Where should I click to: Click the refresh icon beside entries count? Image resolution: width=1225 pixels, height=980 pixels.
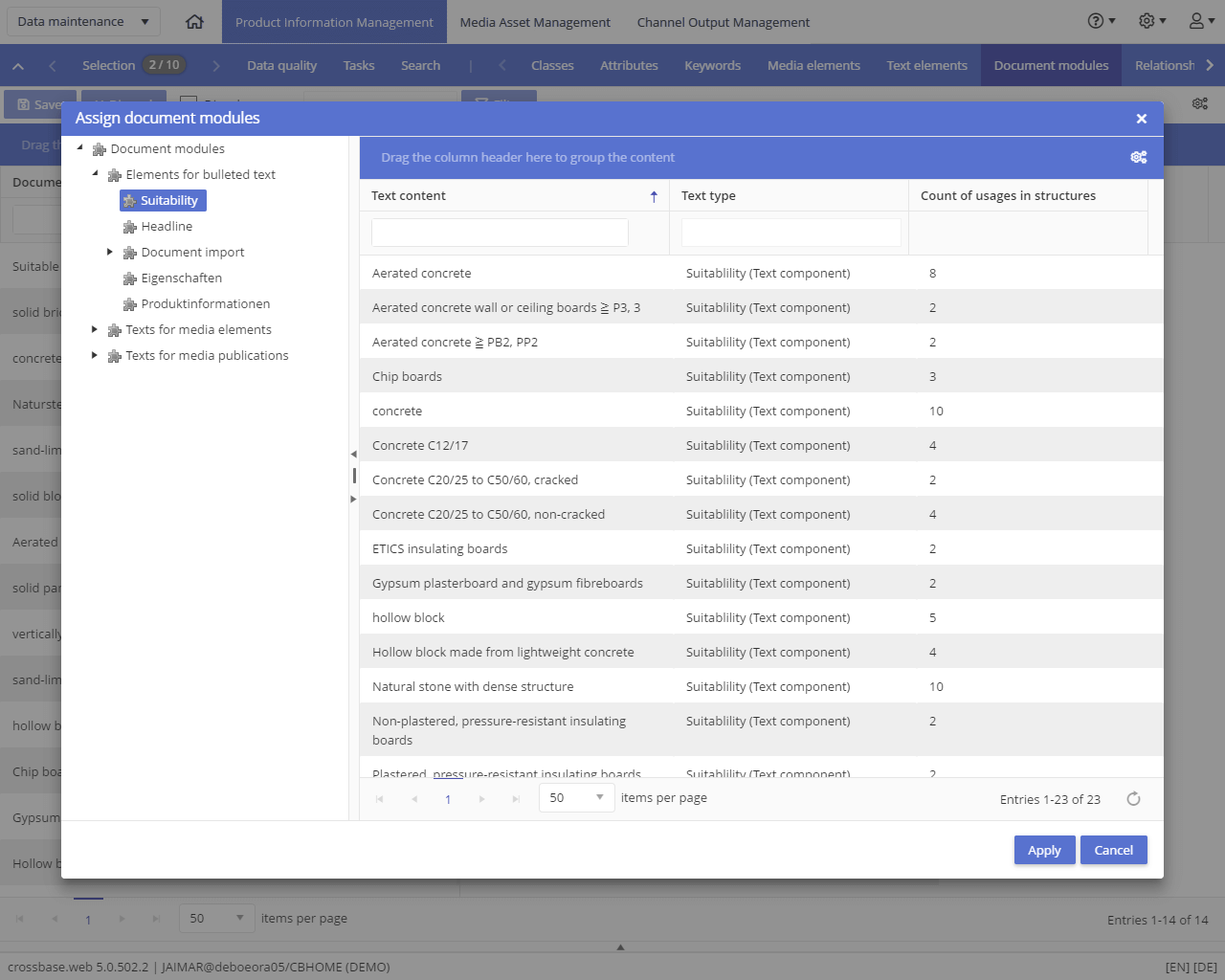pos(1133,799)
